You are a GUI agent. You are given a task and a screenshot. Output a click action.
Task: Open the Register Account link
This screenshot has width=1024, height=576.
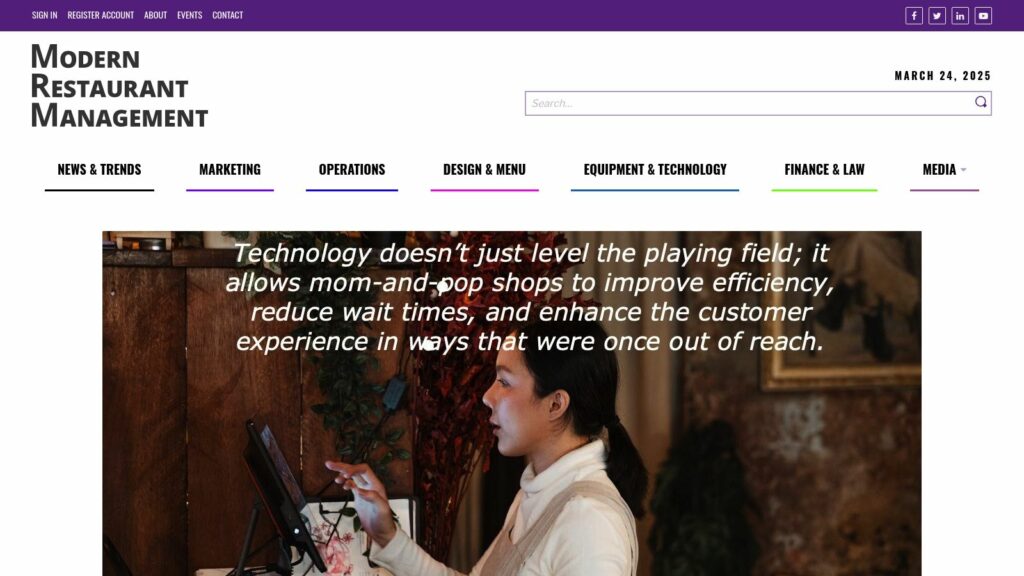point(101,15)
